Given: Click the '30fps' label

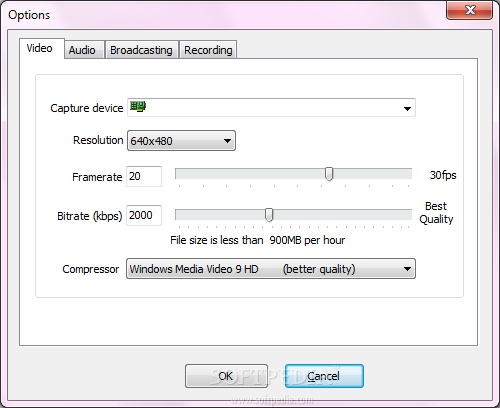Looking at the screenshot, I should coord(443,175).
